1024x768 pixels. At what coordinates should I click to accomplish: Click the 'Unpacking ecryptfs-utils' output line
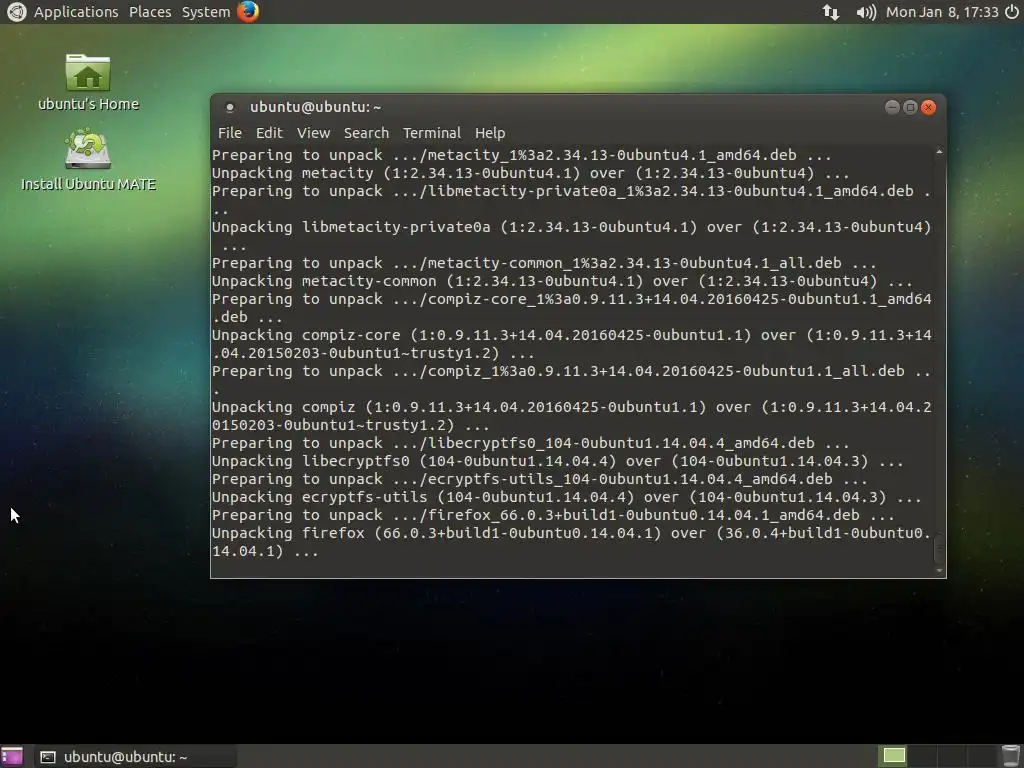[x=566, y=497]
